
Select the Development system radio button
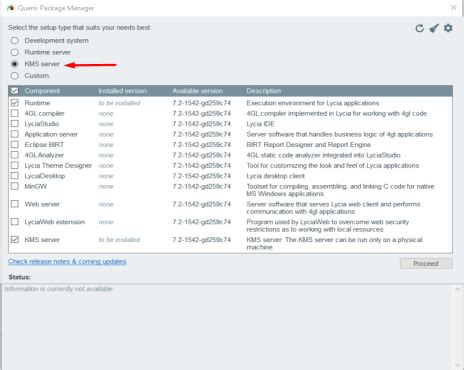coord(14,41)
